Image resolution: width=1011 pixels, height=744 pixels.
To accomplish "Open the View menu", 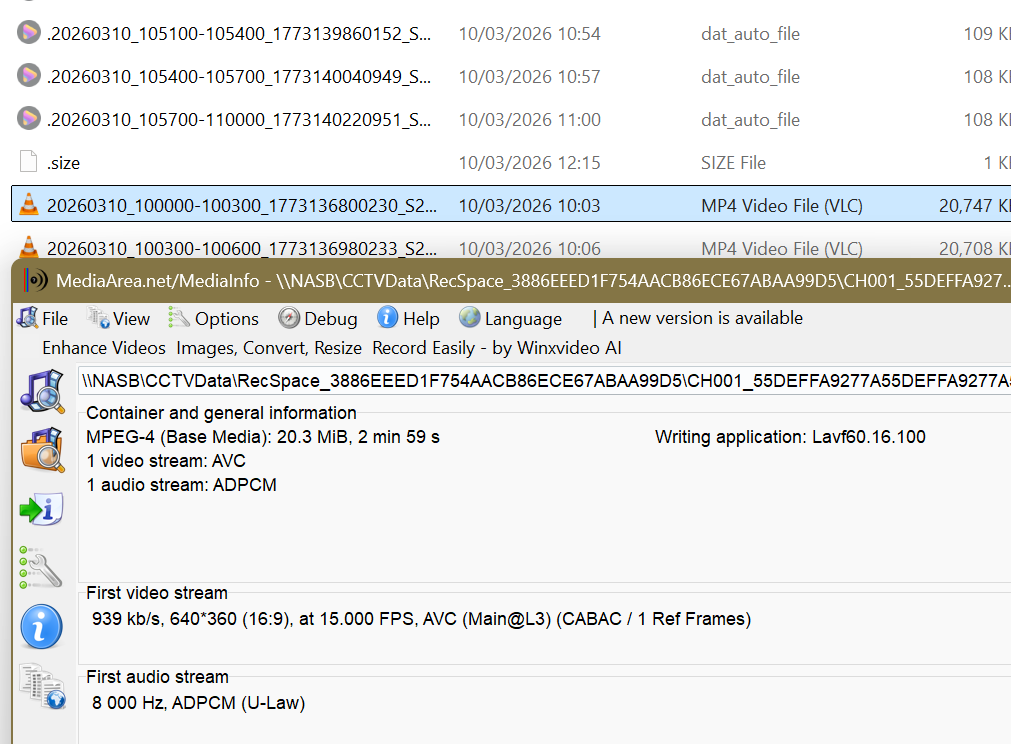I will coord(119,319).
